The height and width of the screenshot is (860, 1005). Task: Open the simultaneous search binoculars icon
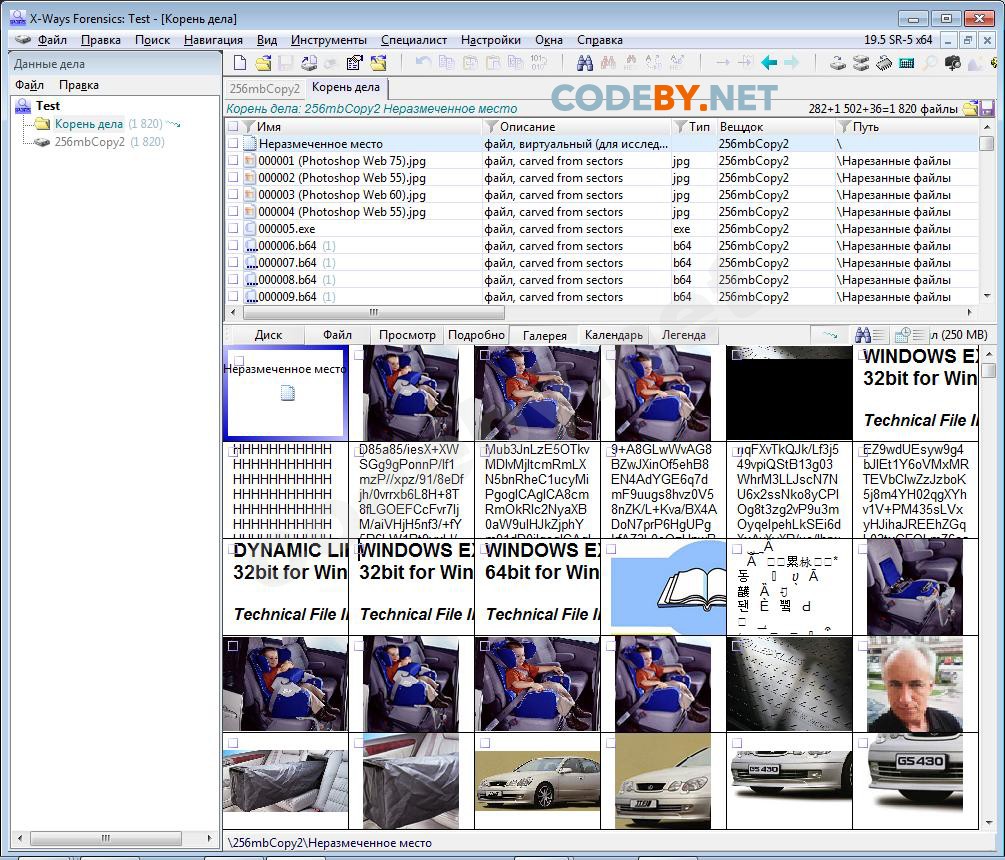click(x=585, y=62)
